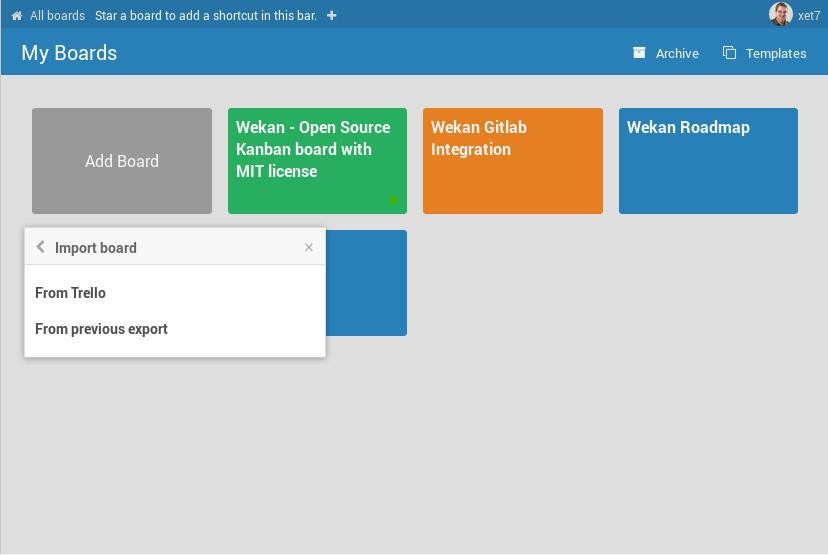Open the blue board tile behind the popup
Screen dimensions: 828x555
coord(366,283)
